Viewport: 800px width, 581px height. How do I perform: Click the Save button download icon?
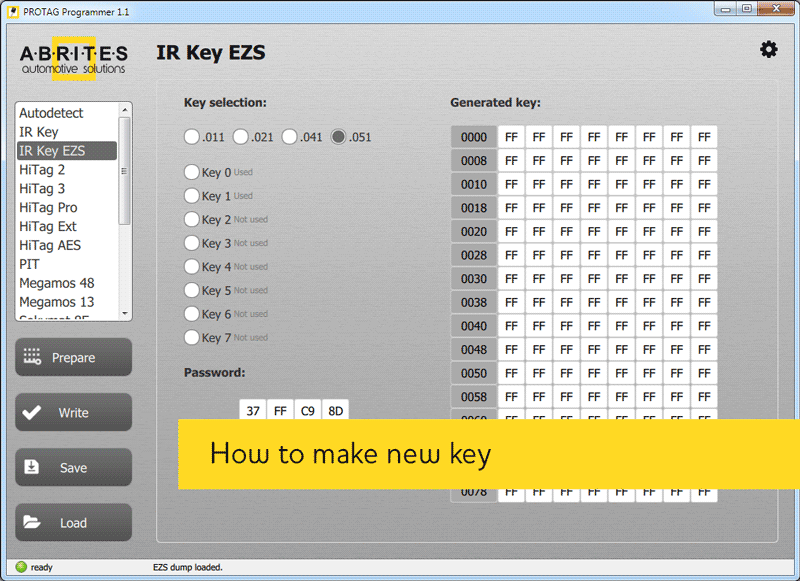click(32, 467)
